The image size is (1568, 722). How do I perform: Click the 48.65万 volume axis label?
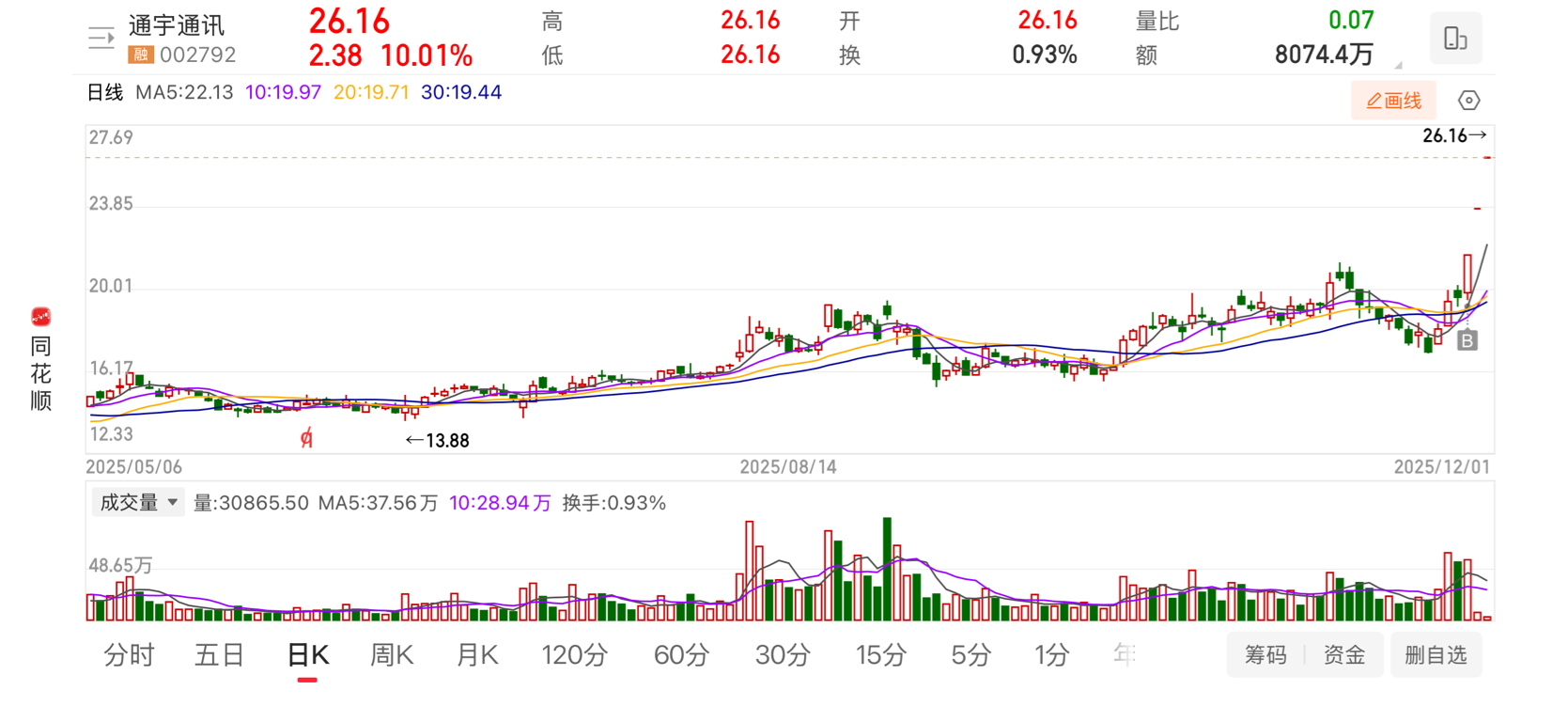coord(120,565)
